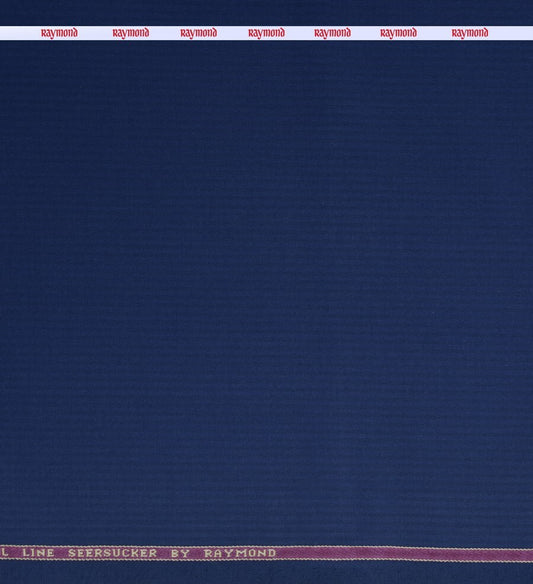Click the fifth Raymond logo from the left
This screenshot has height=584, width=533.
[x=333, y=33]
